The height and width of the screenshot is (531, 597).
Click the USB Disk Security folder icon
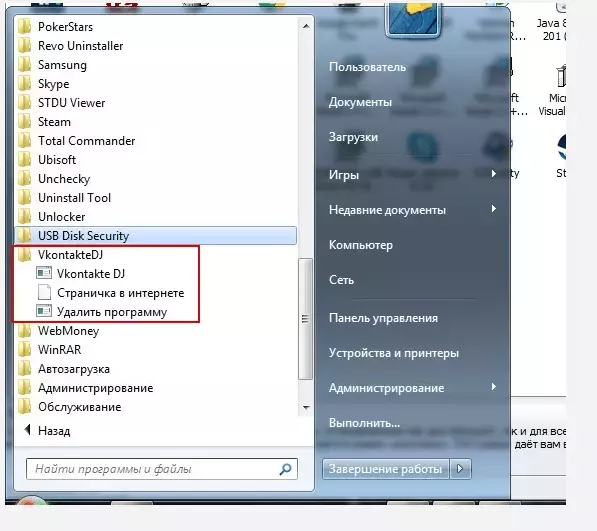(25, 236)
